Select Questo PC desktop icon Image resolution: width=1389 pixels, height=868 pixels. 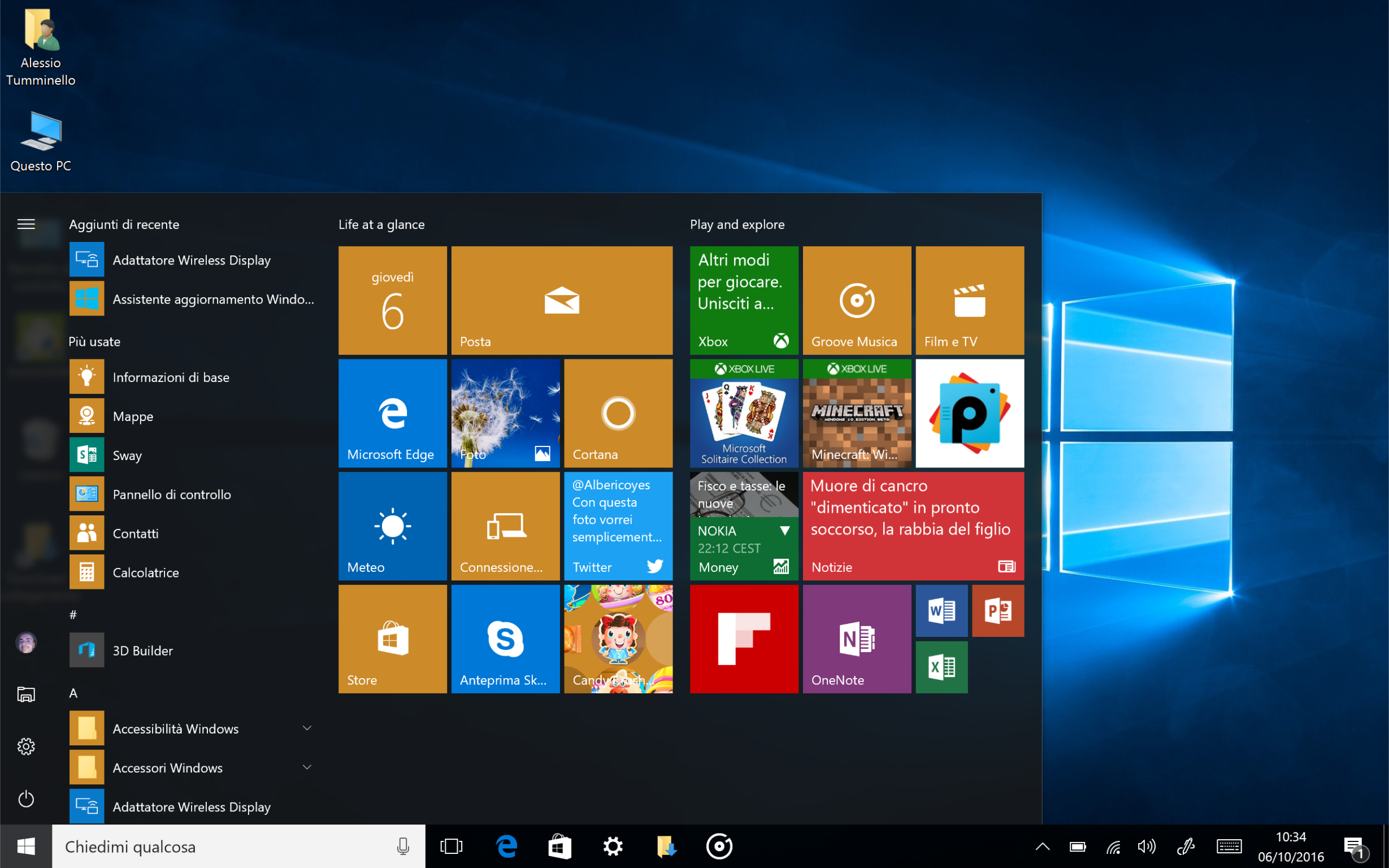41,142
